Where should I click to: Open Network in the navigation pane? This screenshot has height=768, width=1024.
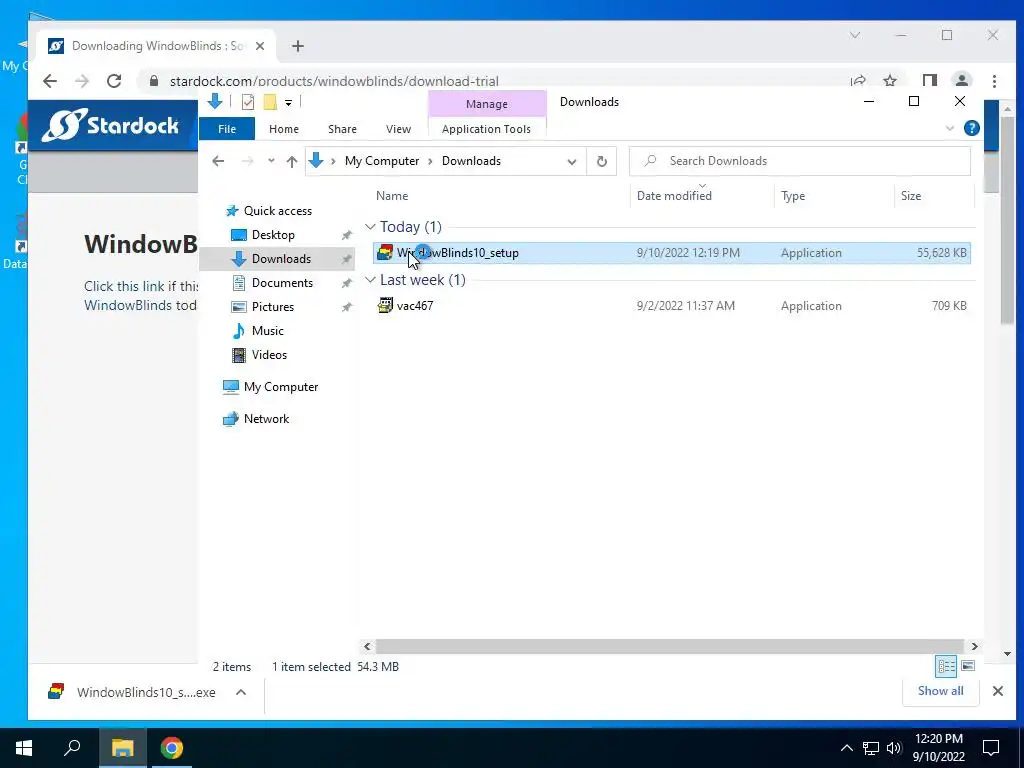266,419
